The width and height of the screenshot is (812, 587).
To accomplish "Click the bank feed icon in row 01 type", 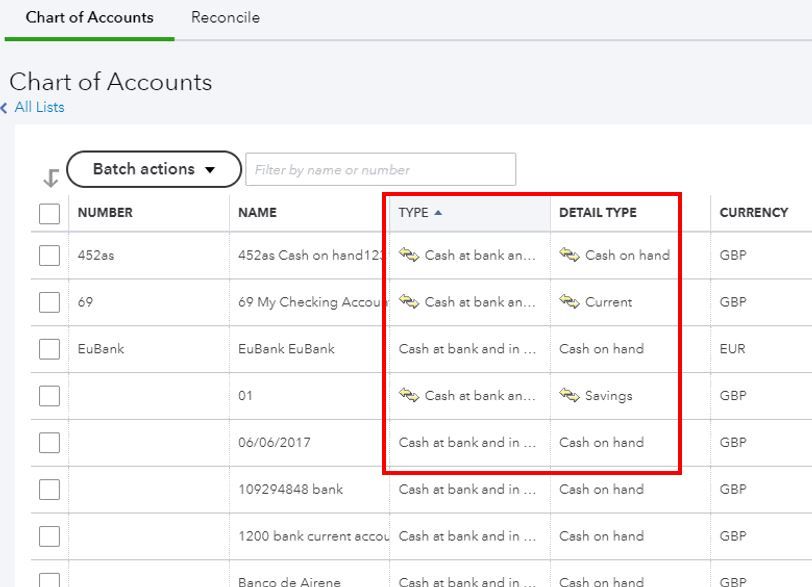I will pyautogui.click(x=408, y=395).
